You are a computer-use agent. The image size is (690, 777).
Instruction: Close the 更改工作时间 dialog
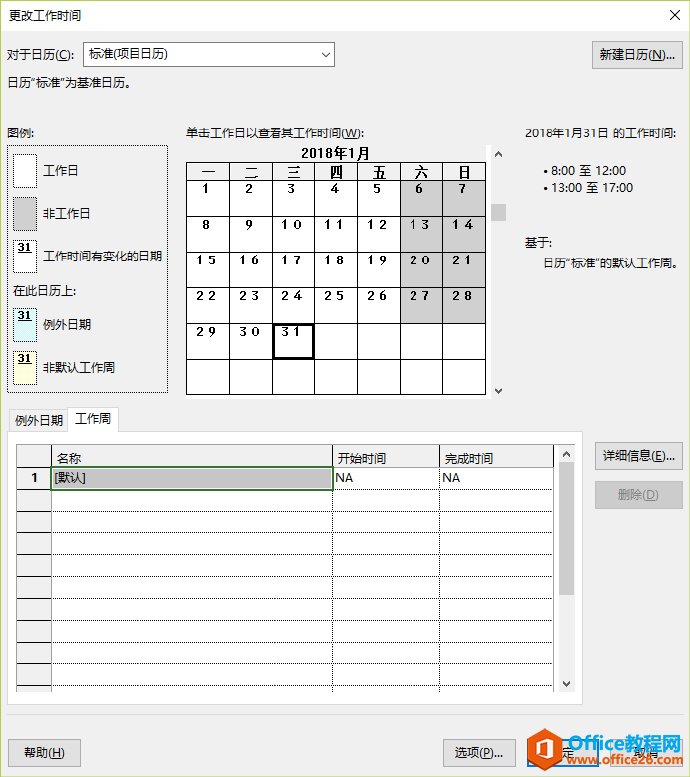pos(675,15)
